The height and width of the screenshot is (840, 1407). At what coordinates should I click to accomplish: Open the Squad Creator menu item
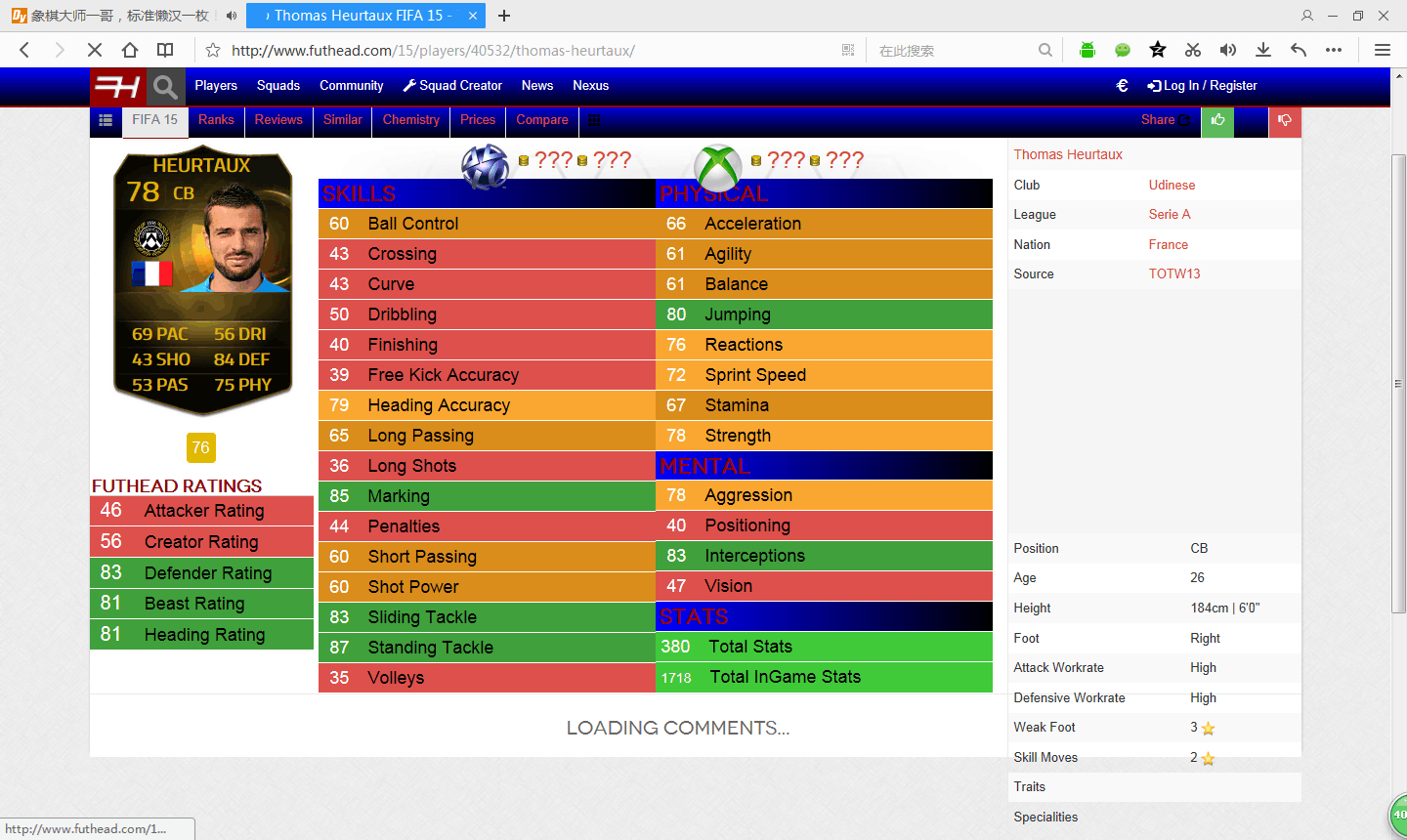point(452,86)
